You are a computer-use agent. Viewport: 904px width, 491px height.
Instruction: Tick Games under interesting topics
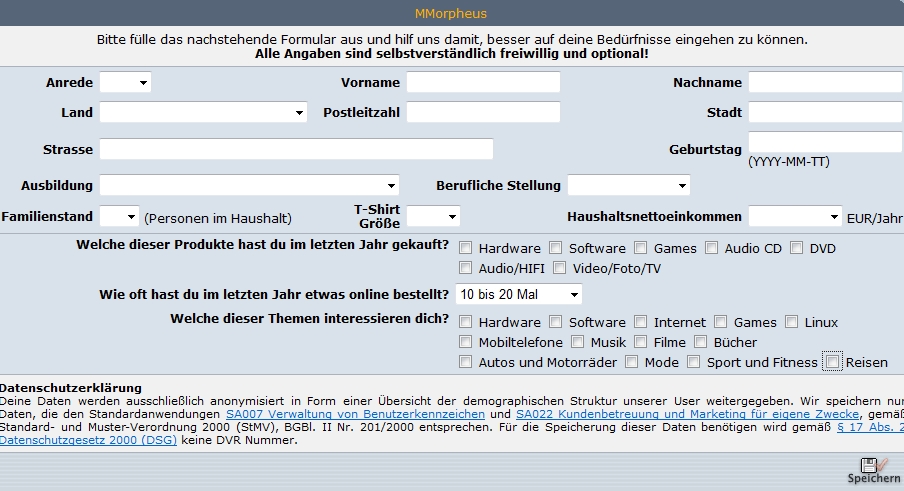(721, 322)
